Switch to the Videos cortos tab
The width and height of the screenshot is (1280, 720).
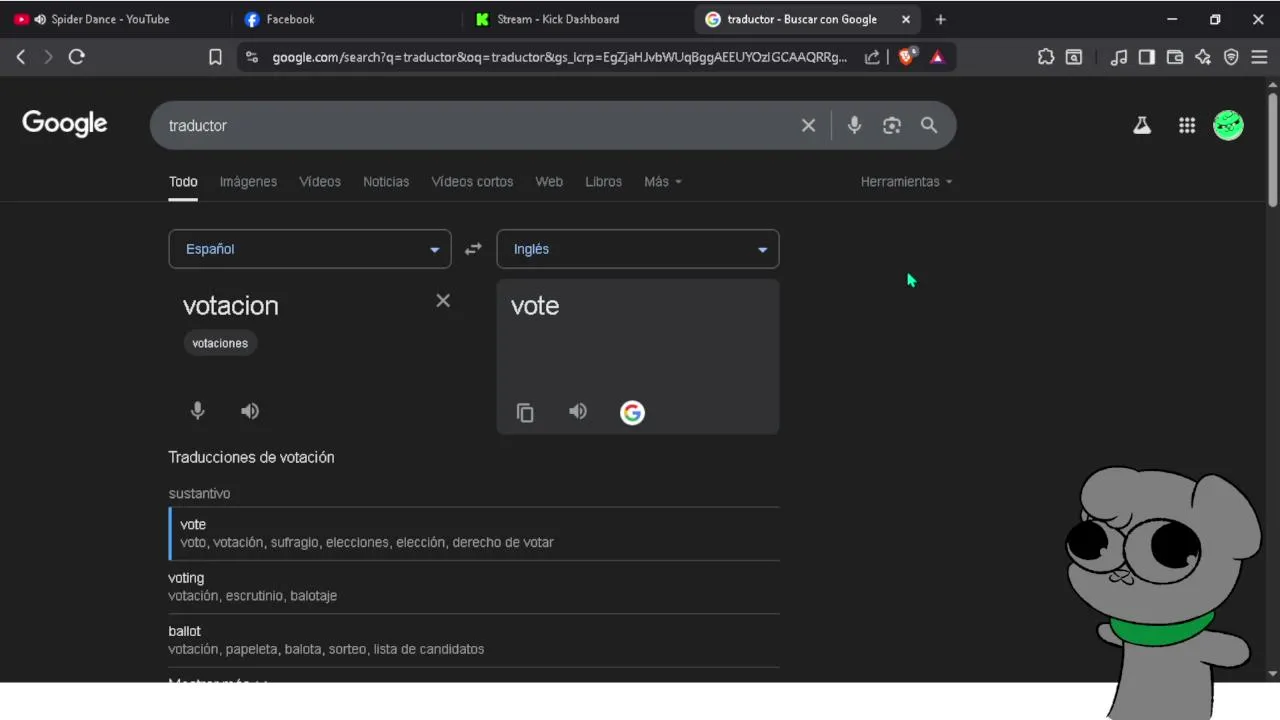pyautogui.click(x=472, y=181)
